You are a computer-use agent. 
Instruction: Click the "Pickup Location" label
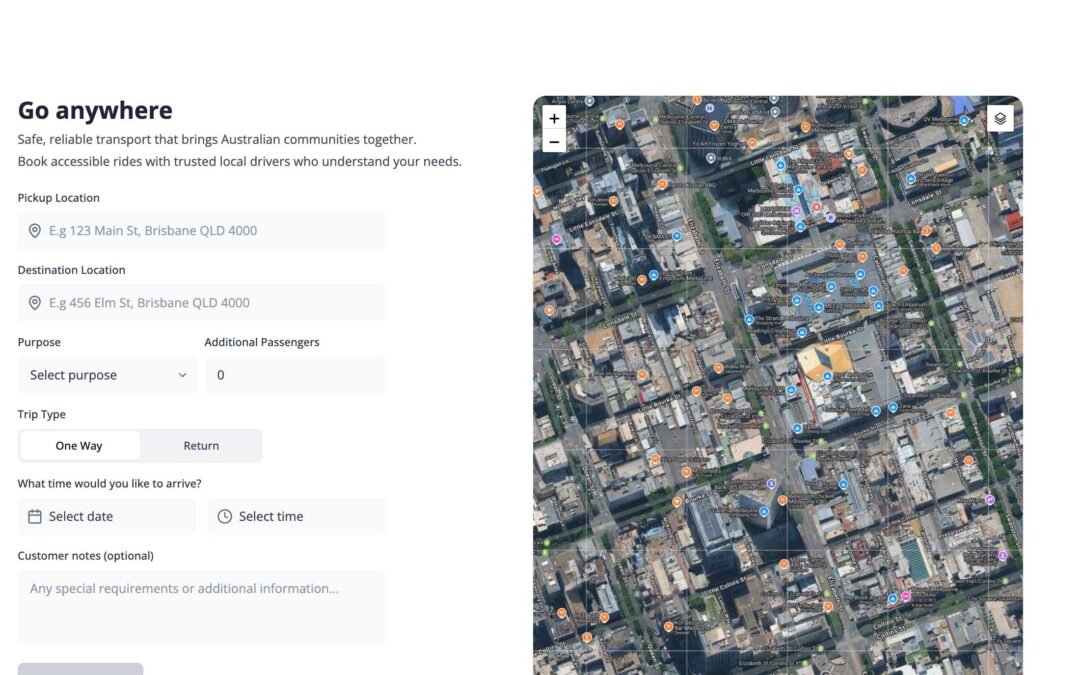[59, 198]
